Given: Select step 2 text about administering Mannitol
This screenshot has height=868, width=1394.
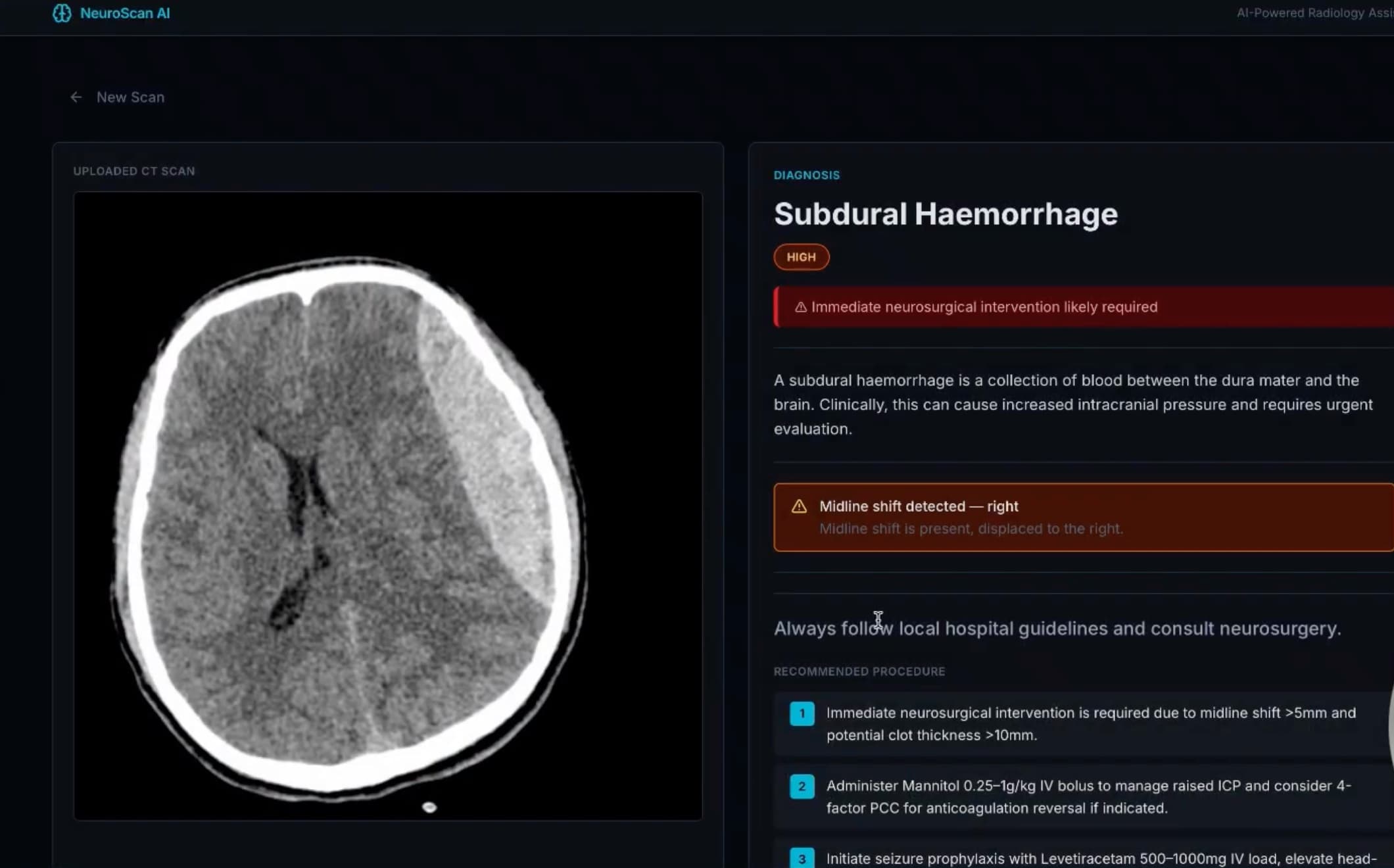Looking at the screenshot, I should coord(1089,797).
